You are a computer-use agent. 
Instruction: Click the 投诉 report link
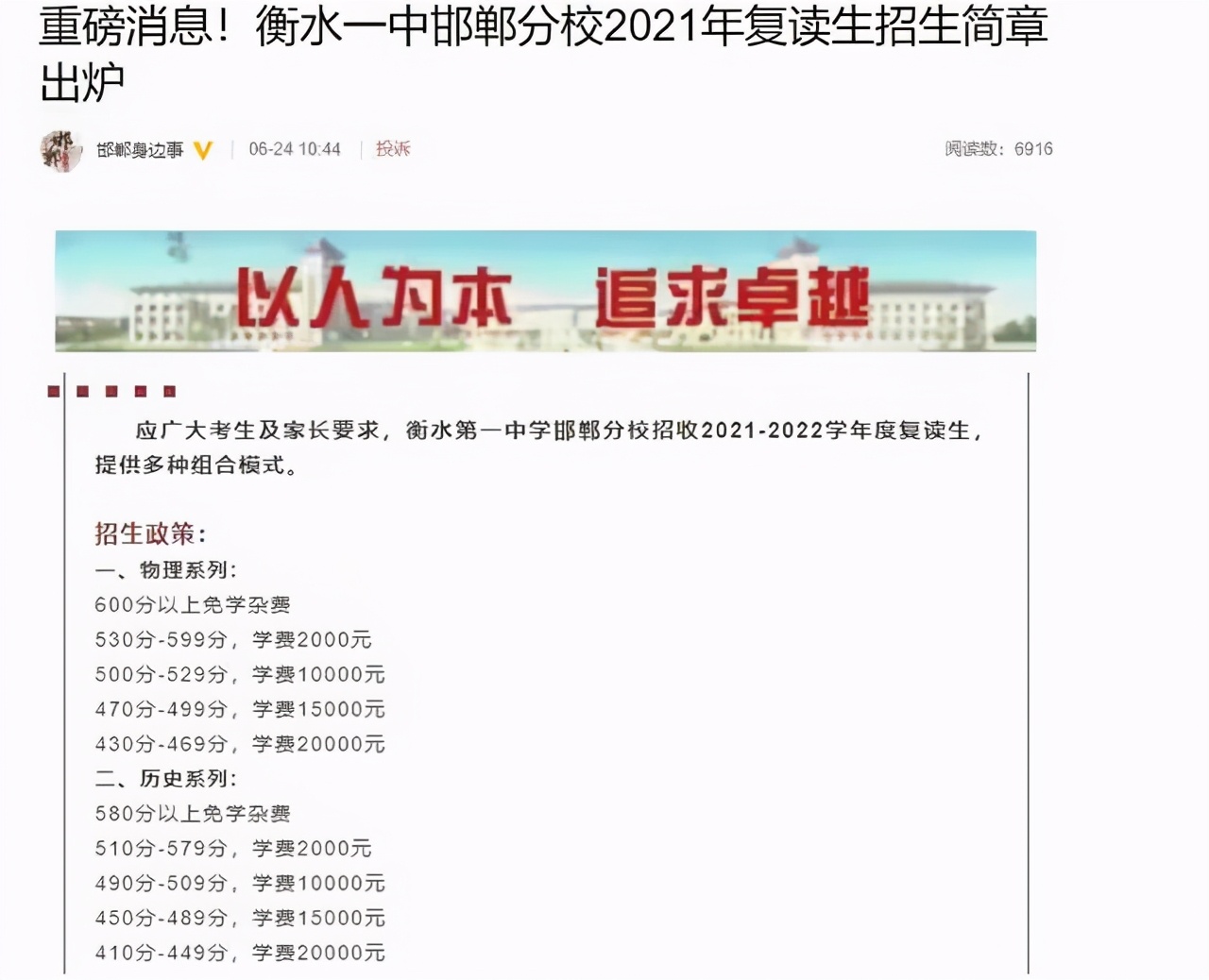(394, 148)
